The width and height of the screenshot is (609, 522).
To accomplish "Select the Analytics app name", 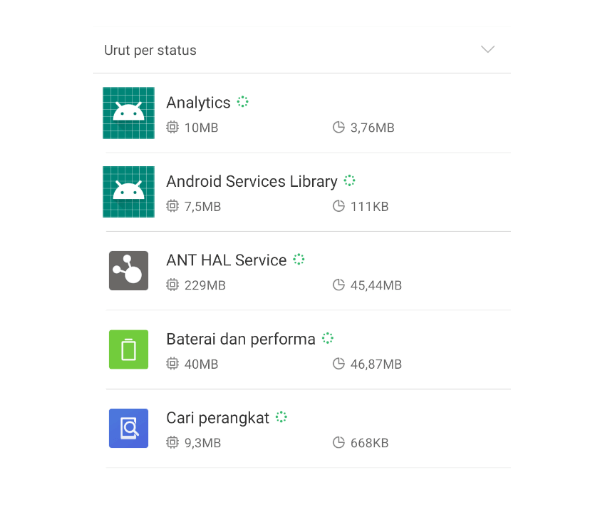I will [198, 103].
